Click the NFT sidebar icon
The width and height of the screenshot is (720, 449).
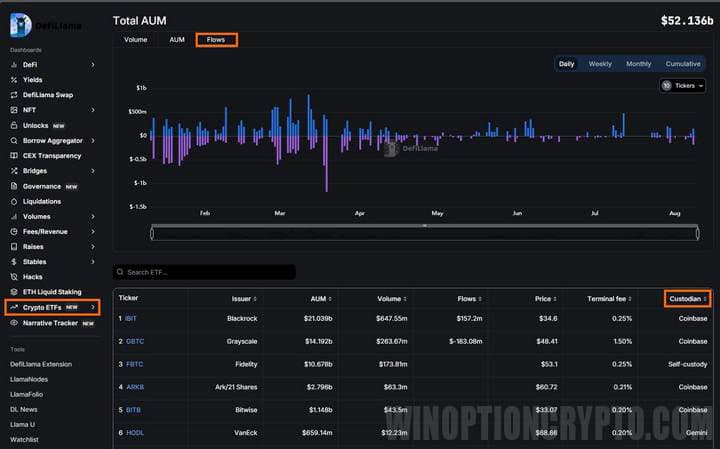click(x=14, y=110)
